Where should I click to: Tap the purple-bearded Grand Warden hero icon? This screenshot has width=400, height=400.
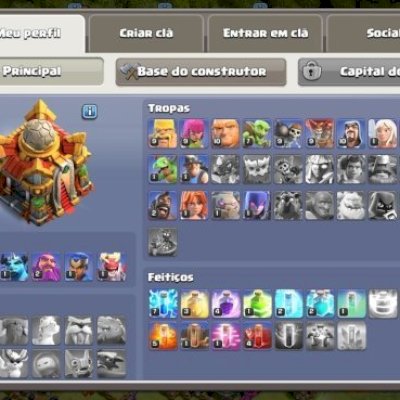point(46,267)
